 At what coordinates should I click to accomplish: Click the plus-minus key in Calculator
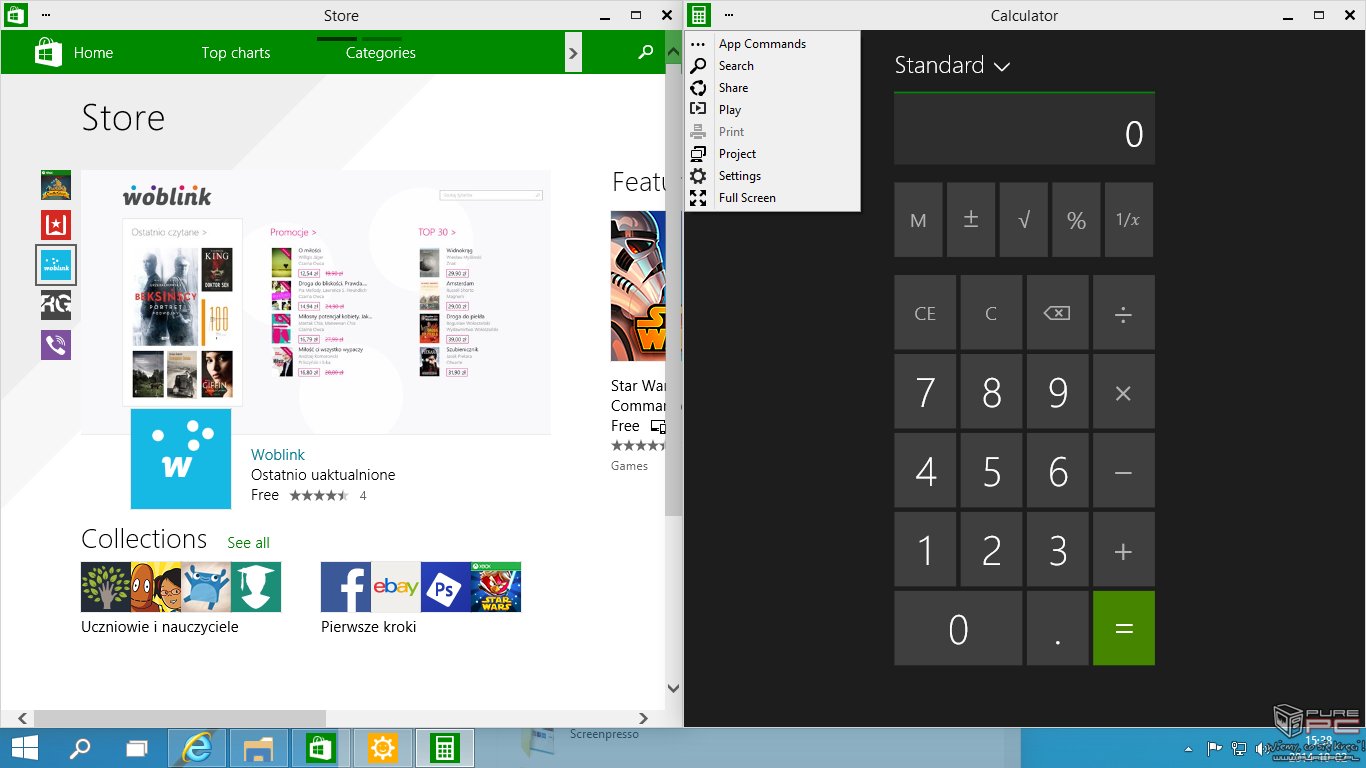(971, 220)
